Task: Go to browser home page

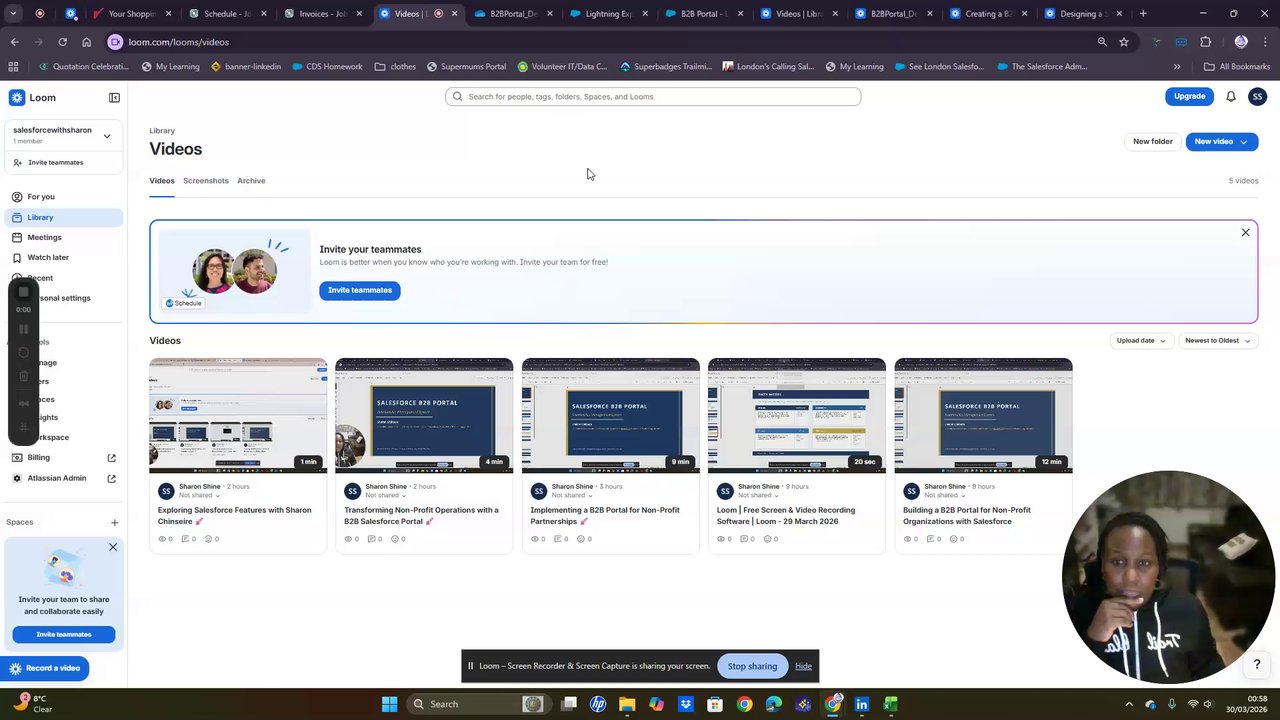Action: (x=86, y=42)
